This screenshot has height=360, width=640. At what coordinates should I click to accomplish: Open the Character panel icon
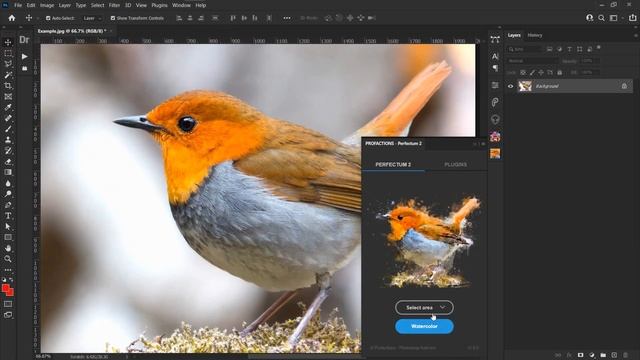tap(495, 56)
